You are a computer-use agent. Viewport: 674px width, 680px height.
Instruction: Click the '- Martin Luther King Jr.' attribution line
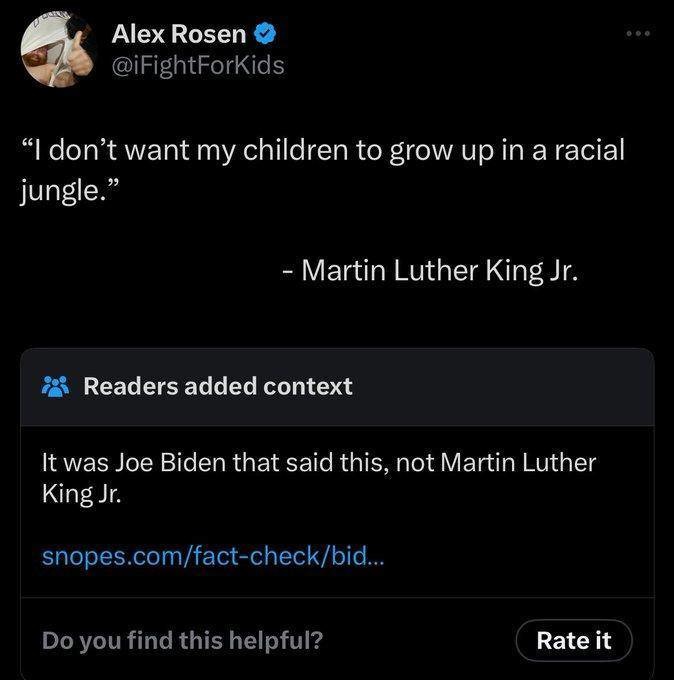coord(429,270)
